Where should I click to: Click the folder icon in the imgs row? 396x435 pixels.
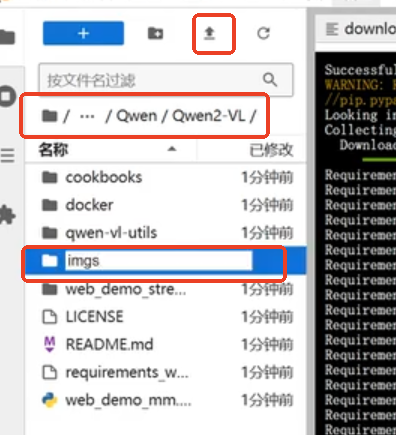tap(50, 261)
